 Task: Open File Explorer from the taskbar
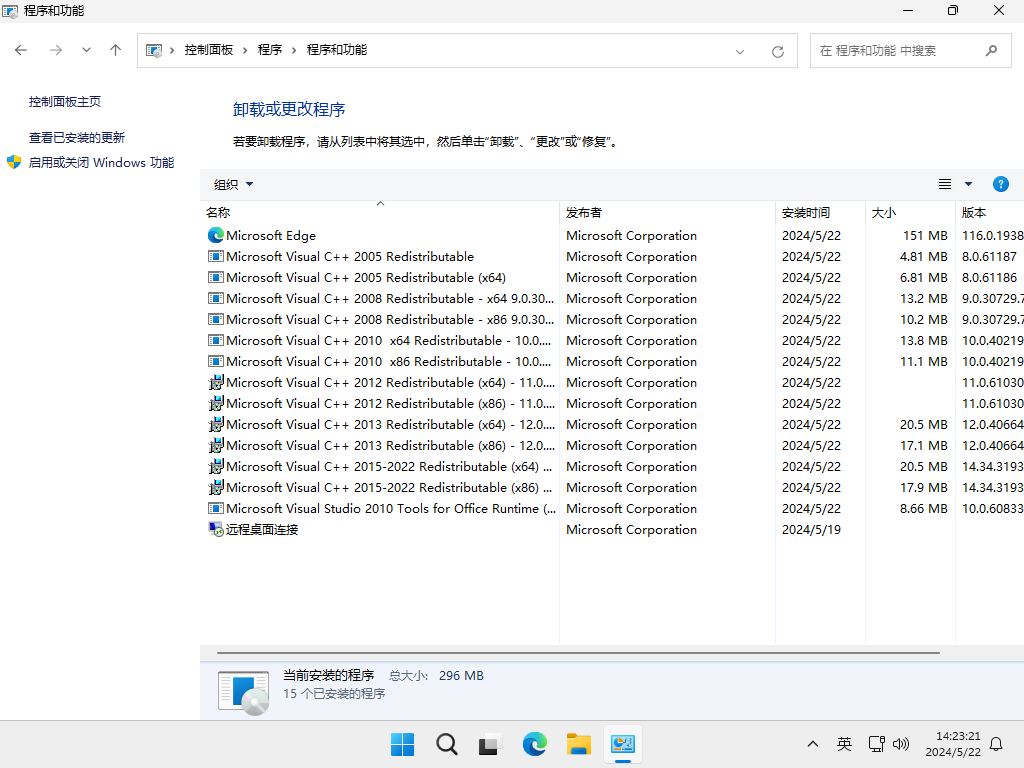point(579,744)
